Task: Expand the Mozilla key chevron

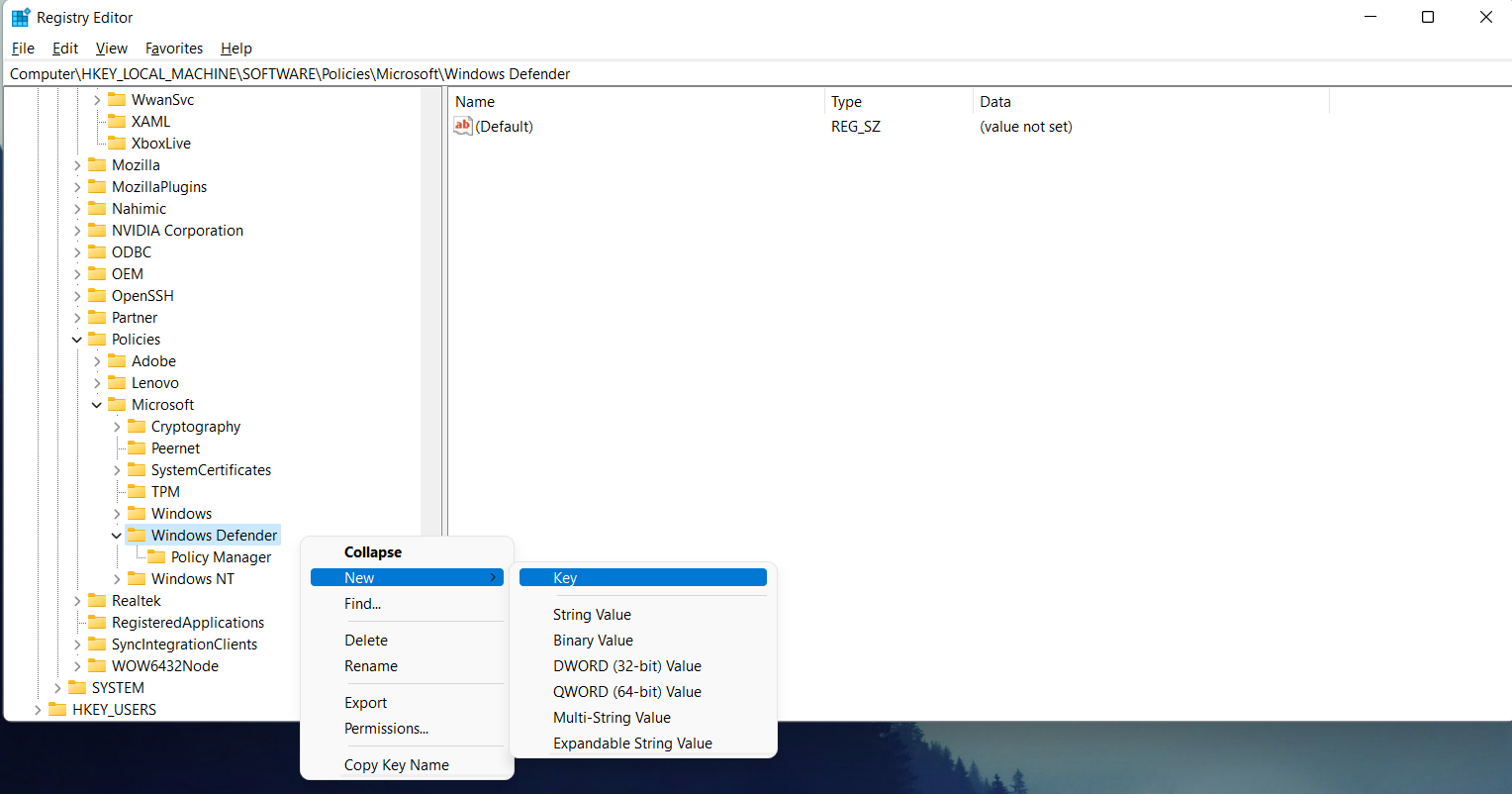Action: pos(77,165)
